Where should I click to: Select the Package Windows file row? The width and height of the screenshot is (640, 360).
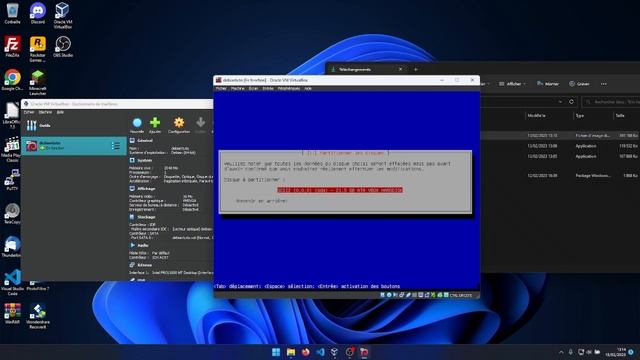coord(560,176)
